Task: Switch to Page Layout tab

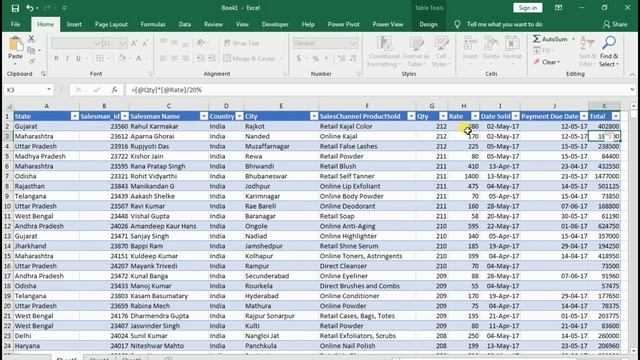Action: [x=111, y=24]
